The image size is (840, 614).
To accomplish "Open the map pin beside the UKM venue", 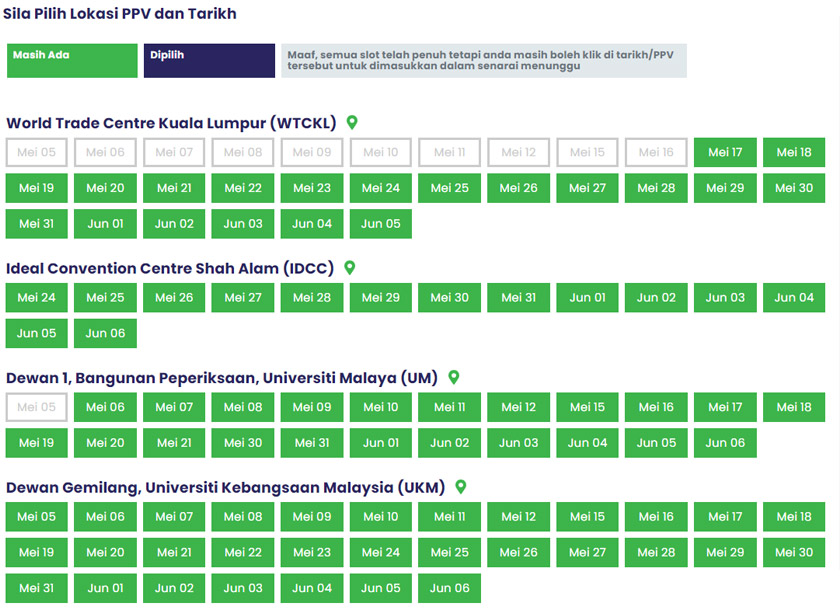I will point(461,487).
